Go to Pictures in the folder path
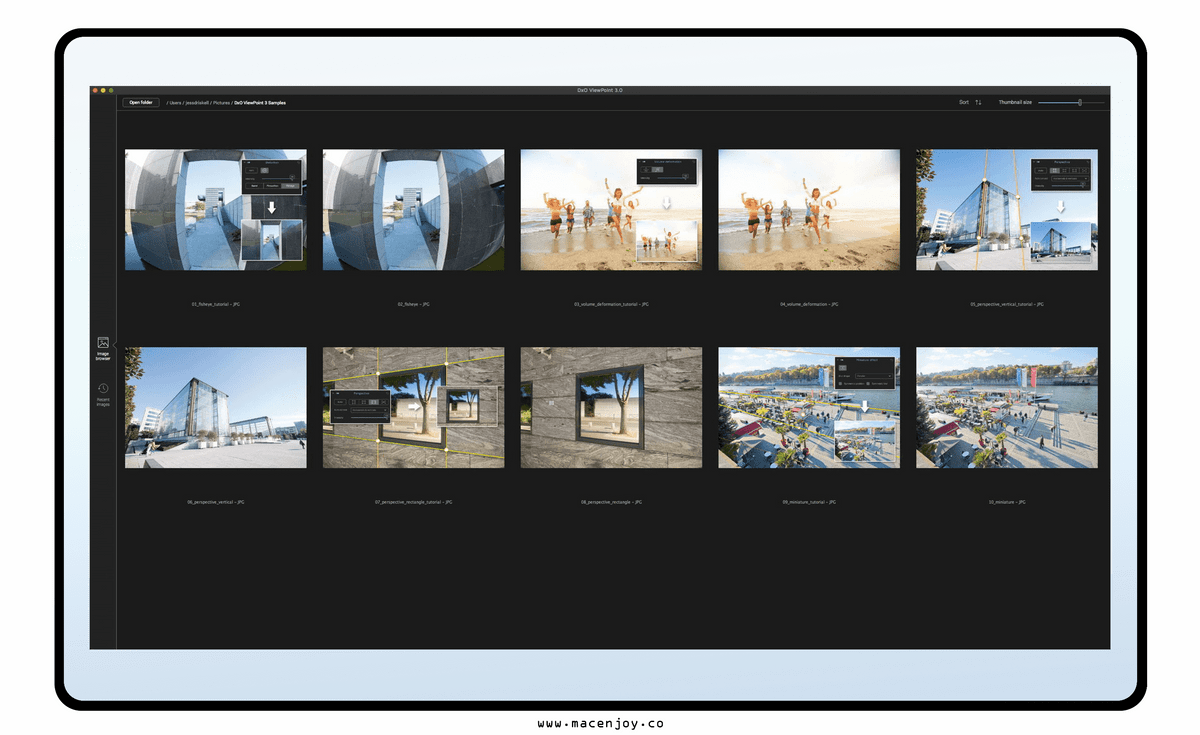 click(x=221, y=102)
